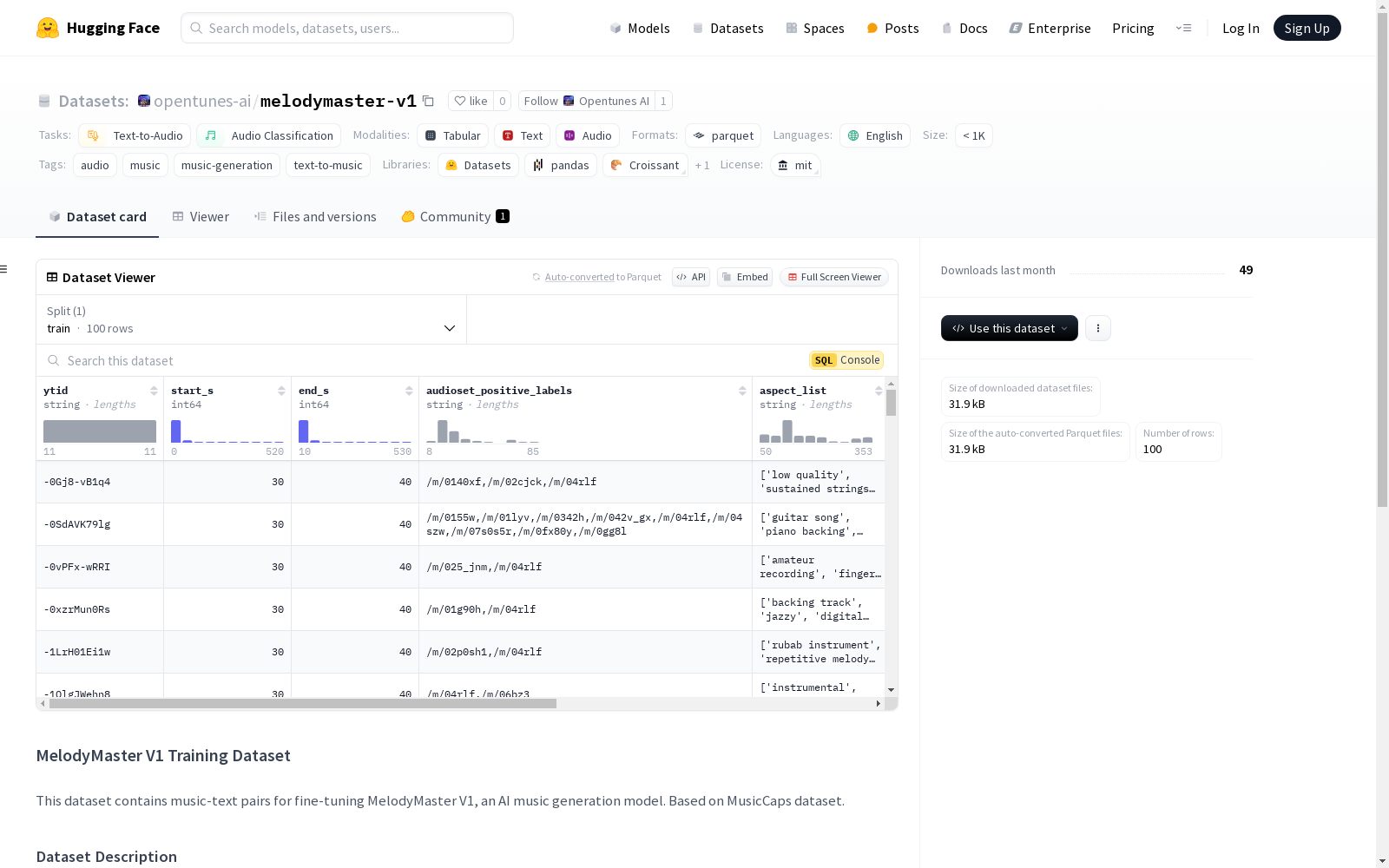Go to Models in top navigation
Image resolution: width=1389 pixels, height=868 pixels.
tap(640, 28)
